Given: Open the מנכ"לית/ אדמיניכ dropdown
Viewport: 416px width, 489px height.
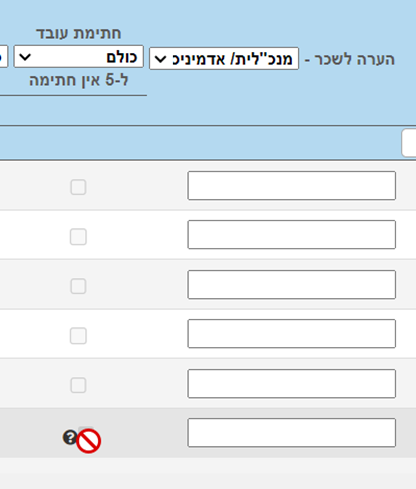Looking at the screenshot, I should click(x=224, y=59).
